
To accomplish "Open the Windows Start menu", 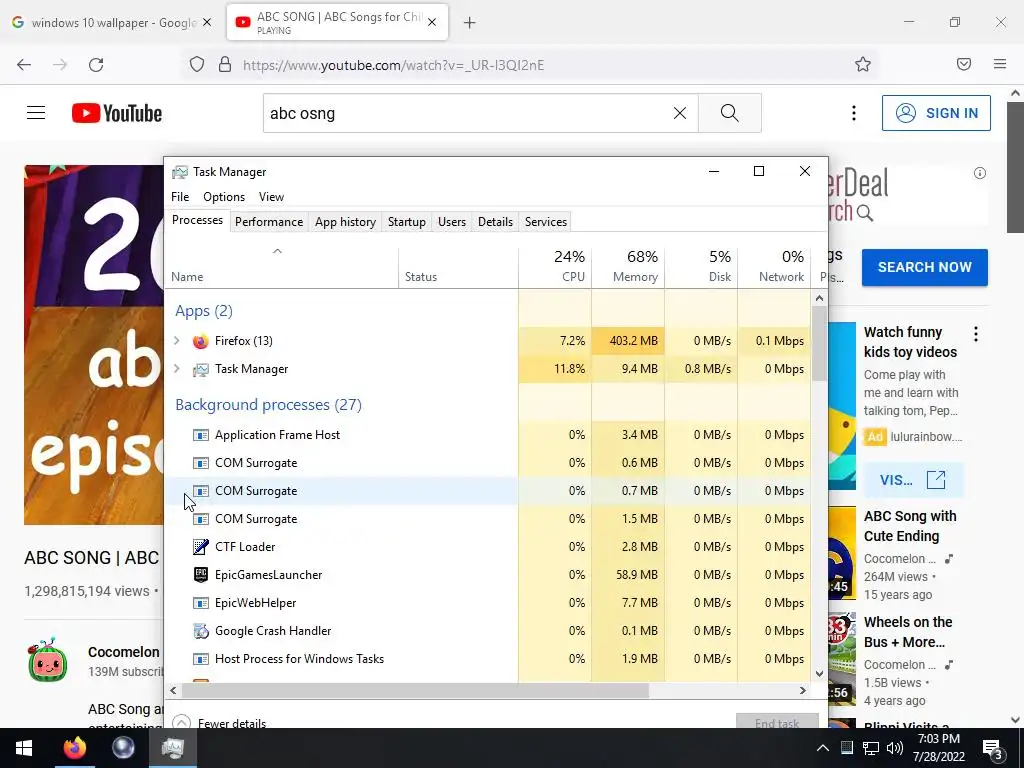I will click(24, 748).
